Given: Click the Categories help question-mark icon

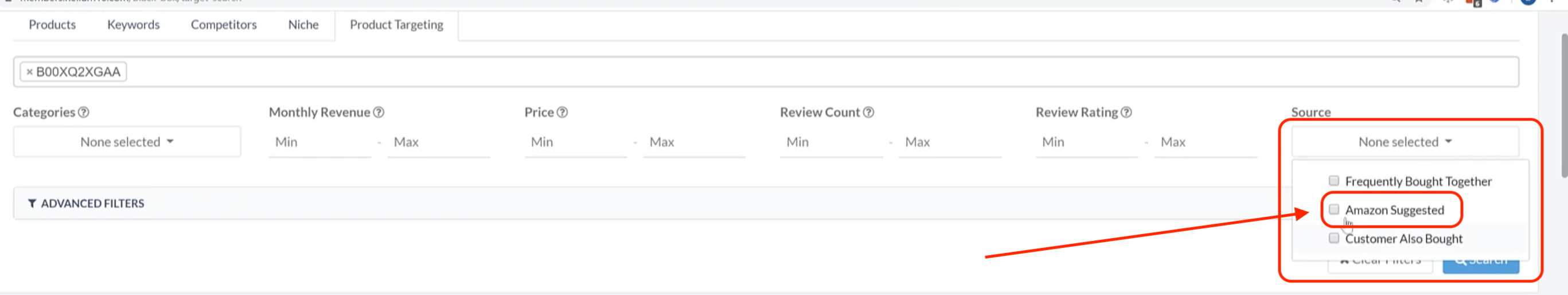Looking at the screenshot, I should 84,112.
